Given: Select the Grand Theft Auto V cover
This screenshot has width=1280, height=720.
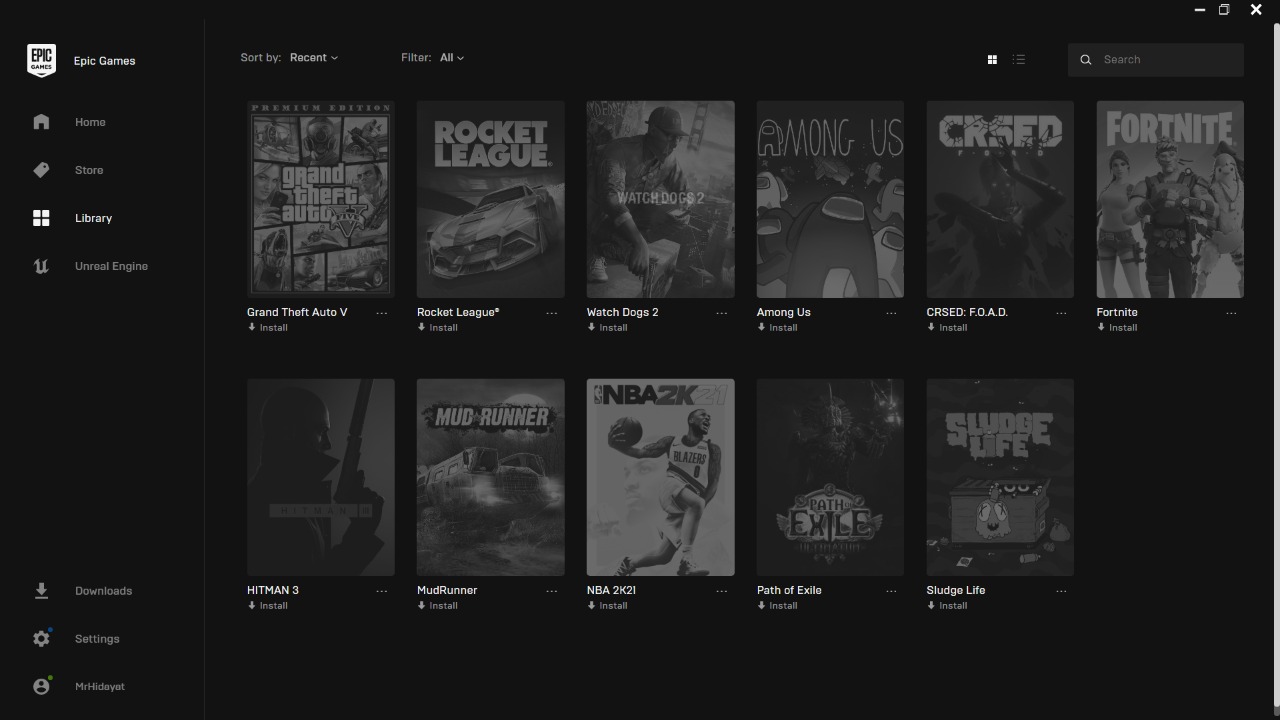Looking at the screenshot, I should [321, 199].
